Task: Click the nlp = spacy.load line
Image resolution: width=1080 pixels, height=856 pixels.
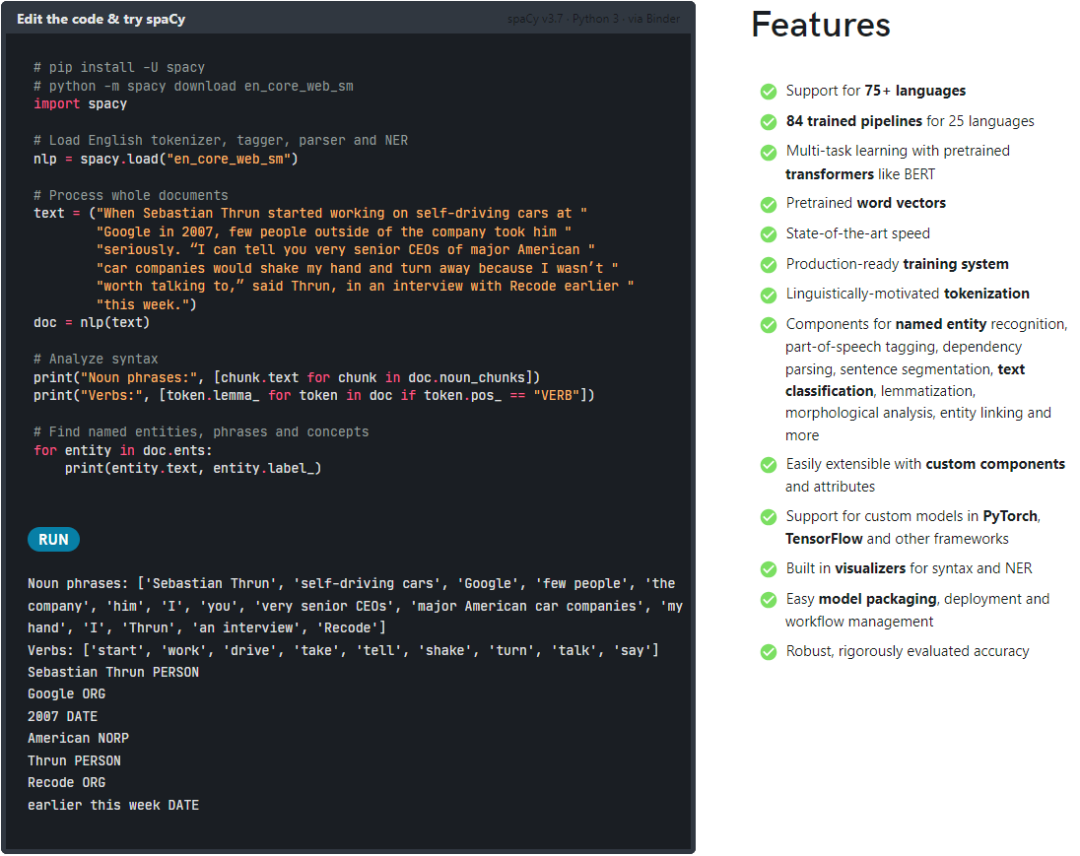Action: [165, 159]
